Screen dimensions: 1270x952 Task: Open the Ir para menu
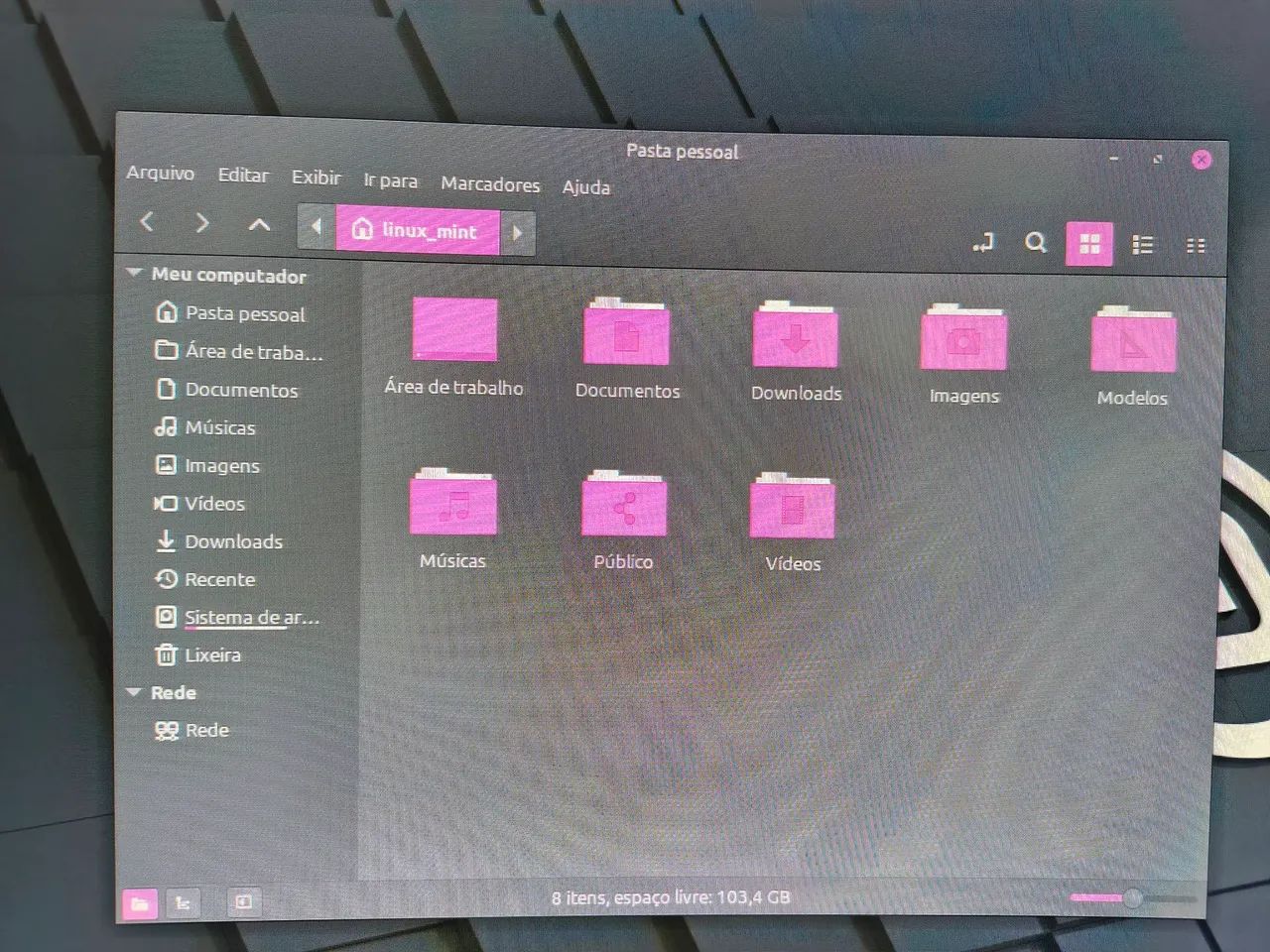point(390,180)
